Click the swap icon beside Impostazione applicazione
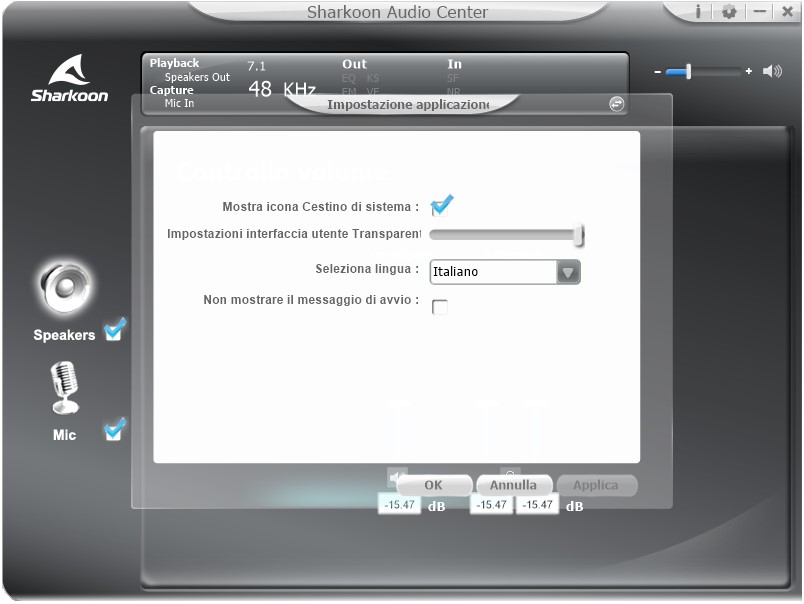Screen dimensions: 804x604 click(x=616, y=104)
